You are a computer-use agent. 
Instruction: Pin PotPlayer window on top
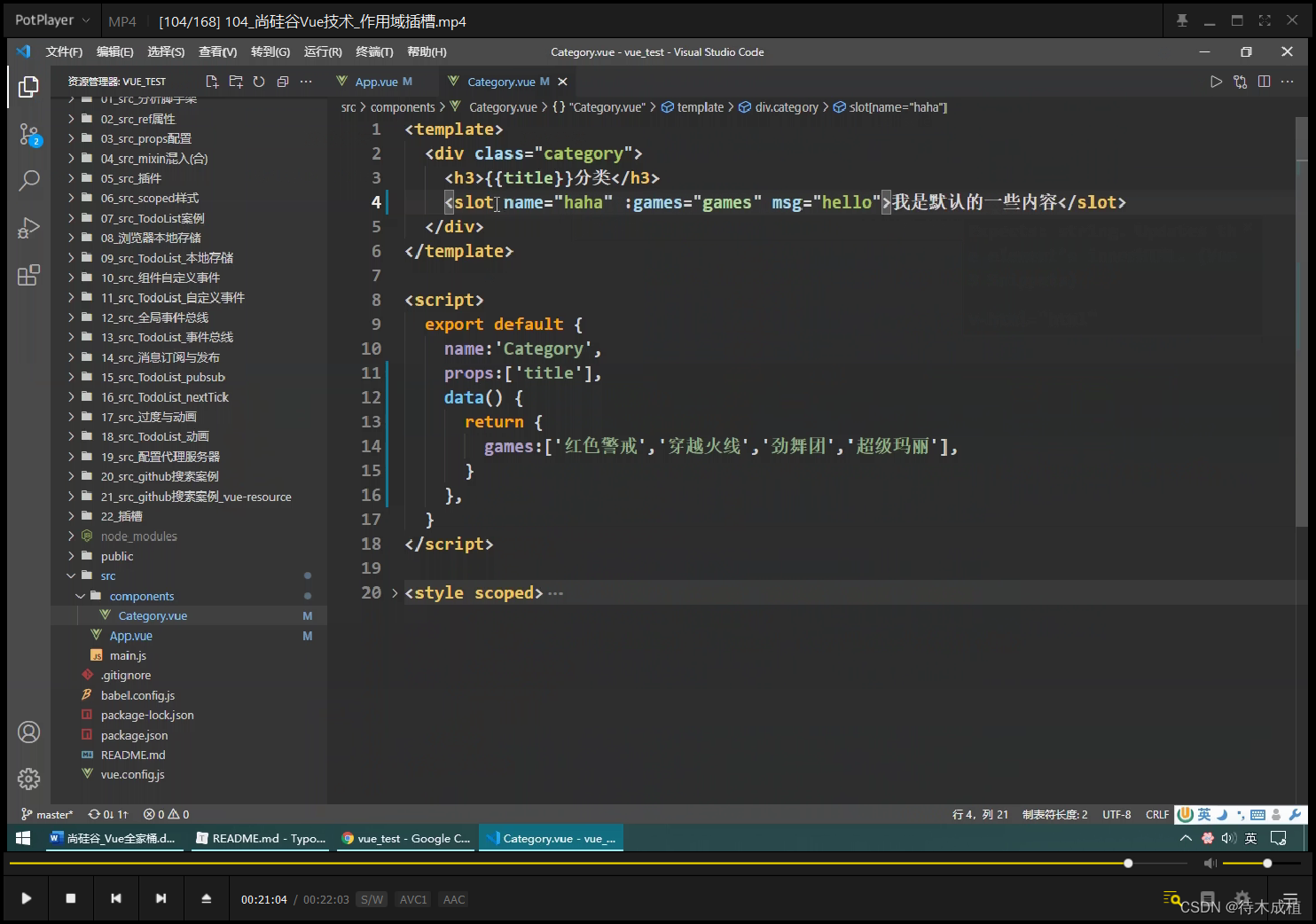1182,20
